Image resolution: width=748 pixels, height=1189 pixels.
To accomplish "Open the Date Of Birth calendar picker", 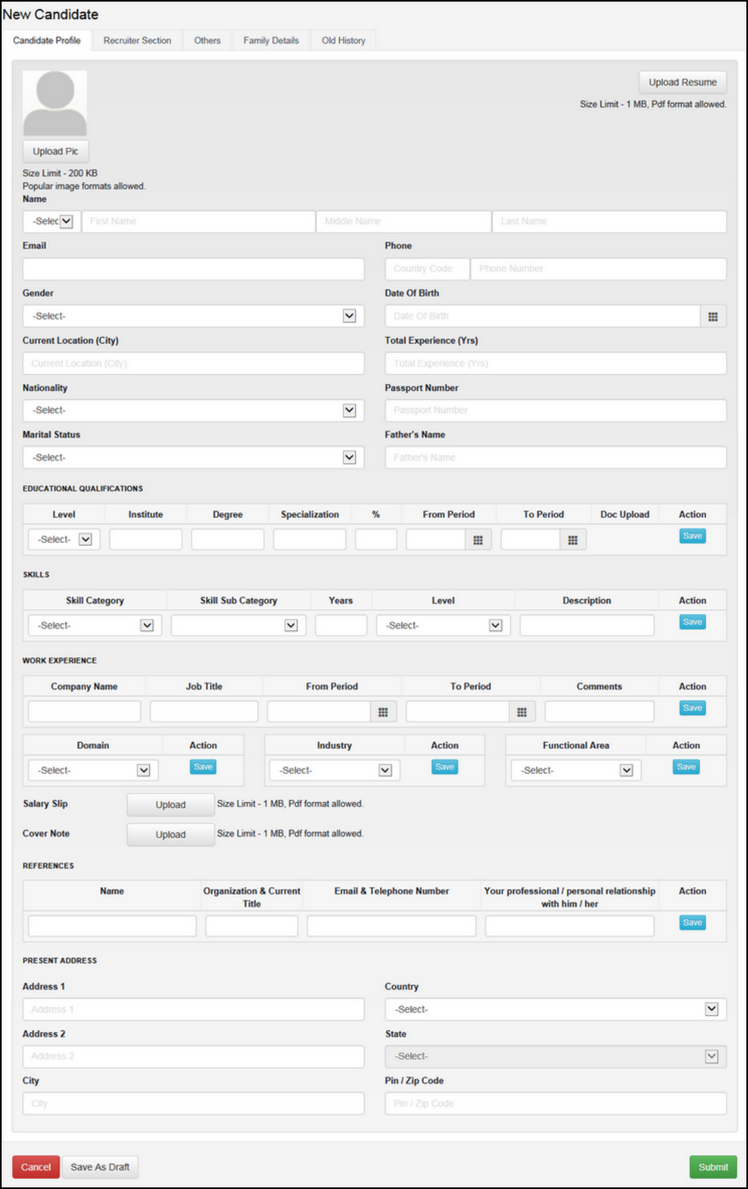I will (712, 316).
